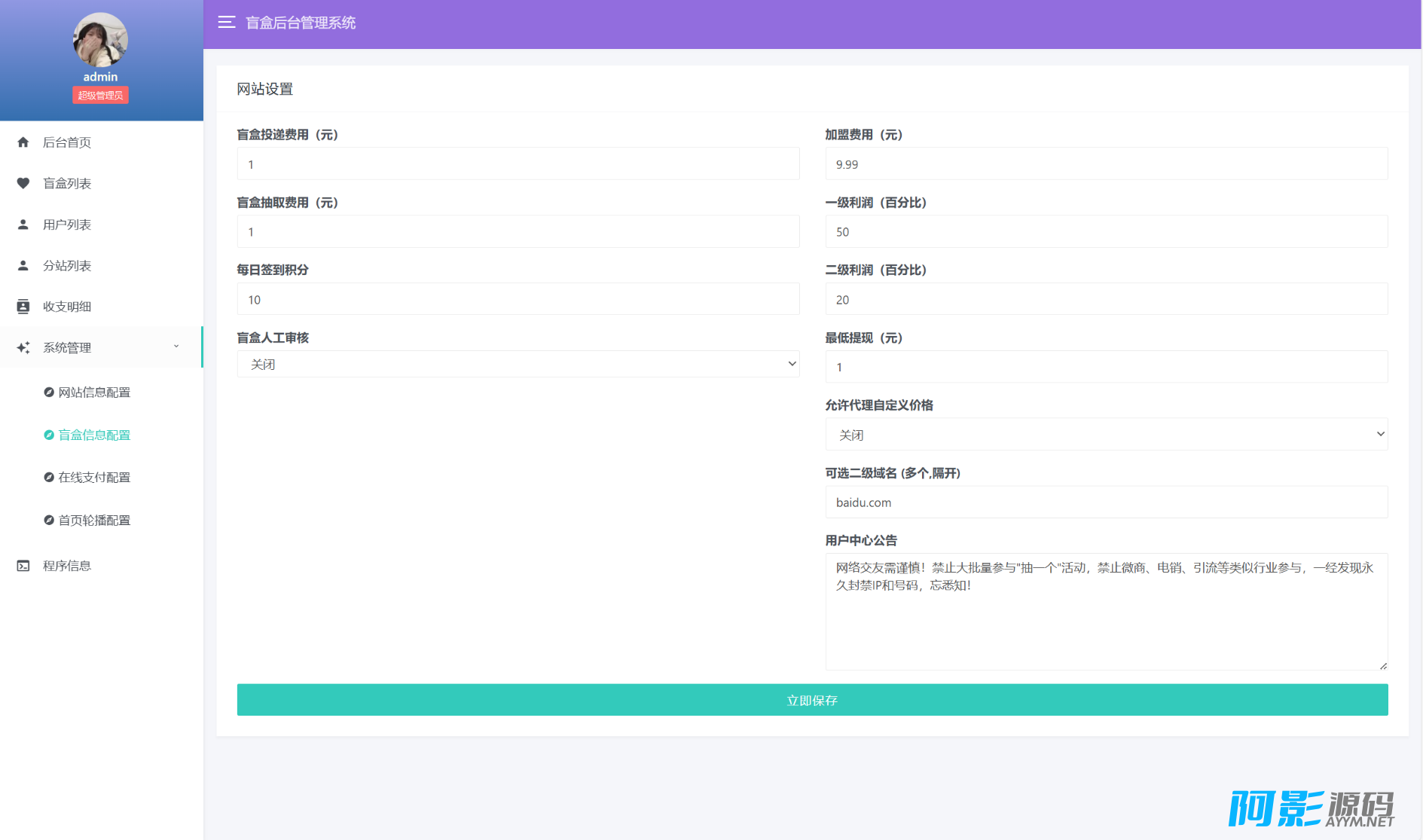Screen dimensions: 1423x840
Task: Focus the 加盟费用 input field
Action: coord(1106,164)
